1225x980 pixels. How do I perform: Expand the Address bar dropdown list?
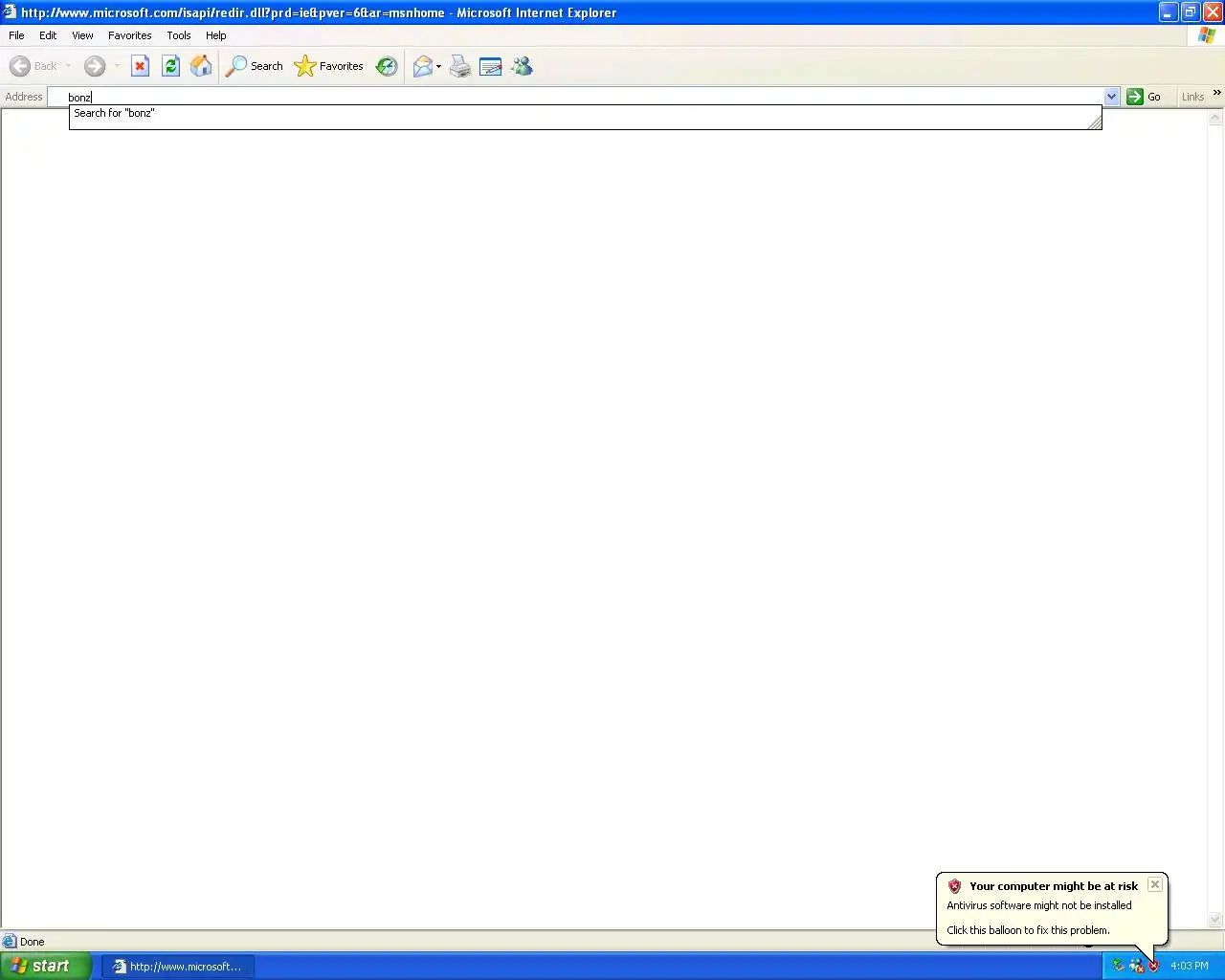click(x=1111, y=97)
